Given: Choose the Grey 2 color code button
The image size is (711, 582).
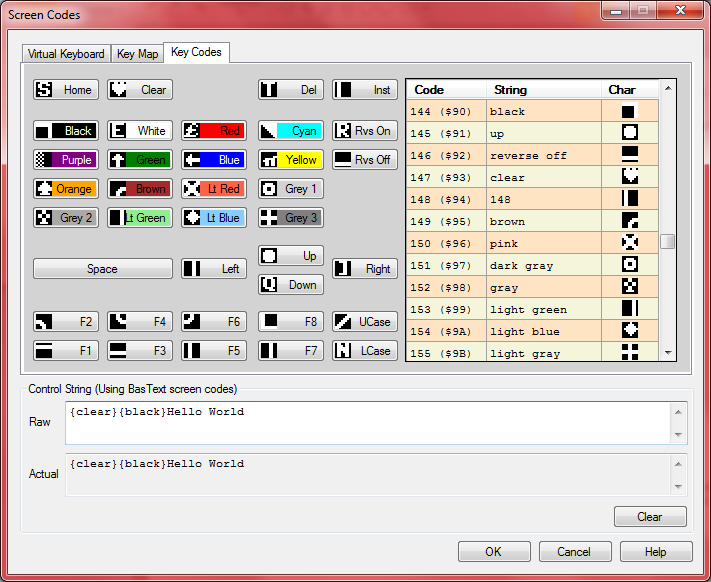Looking at the screenshot, I should point(66,218).
